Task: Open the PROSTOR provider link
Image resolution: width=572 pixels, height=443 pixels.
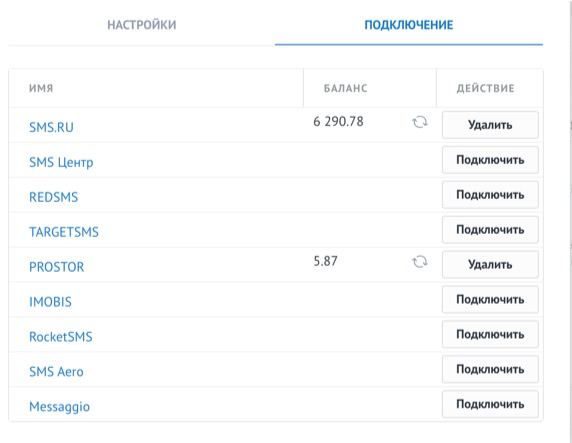Action: point(57,267)
